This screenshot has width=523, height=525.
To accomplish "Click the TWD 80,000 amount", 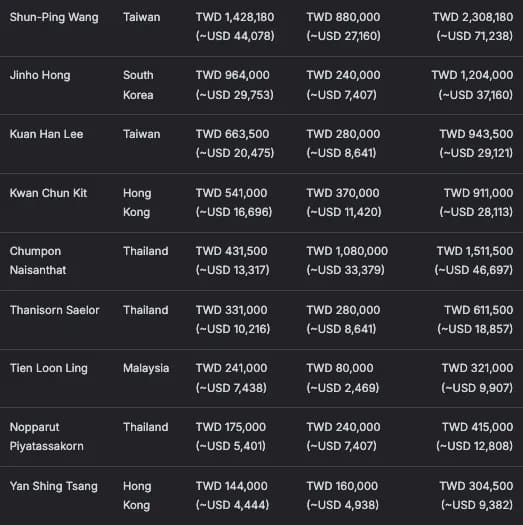I will point(340,368).
